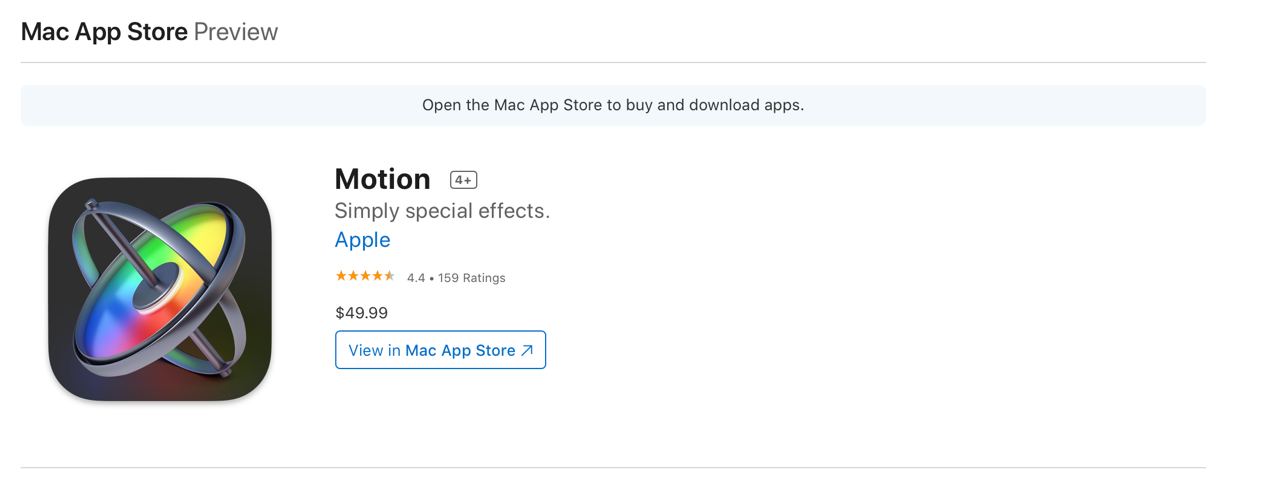Screen dimensions: 1280x483
Task: Open the 159 Ratings link
Action: click(x=472, y=278)
